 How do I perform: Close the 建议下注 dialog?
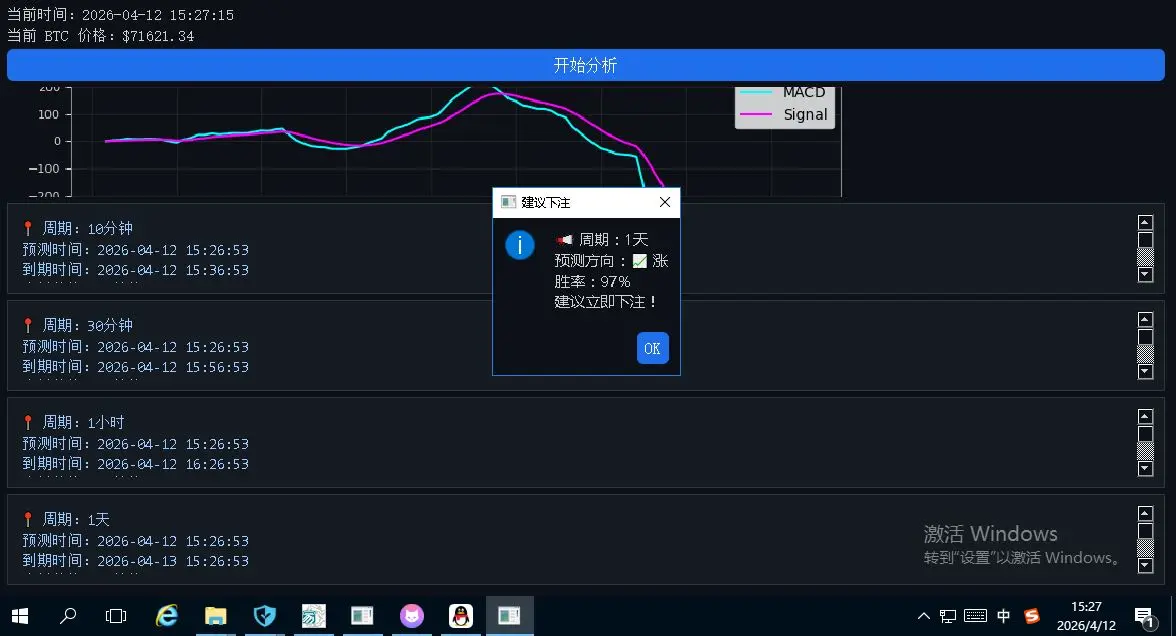[664, 202]
